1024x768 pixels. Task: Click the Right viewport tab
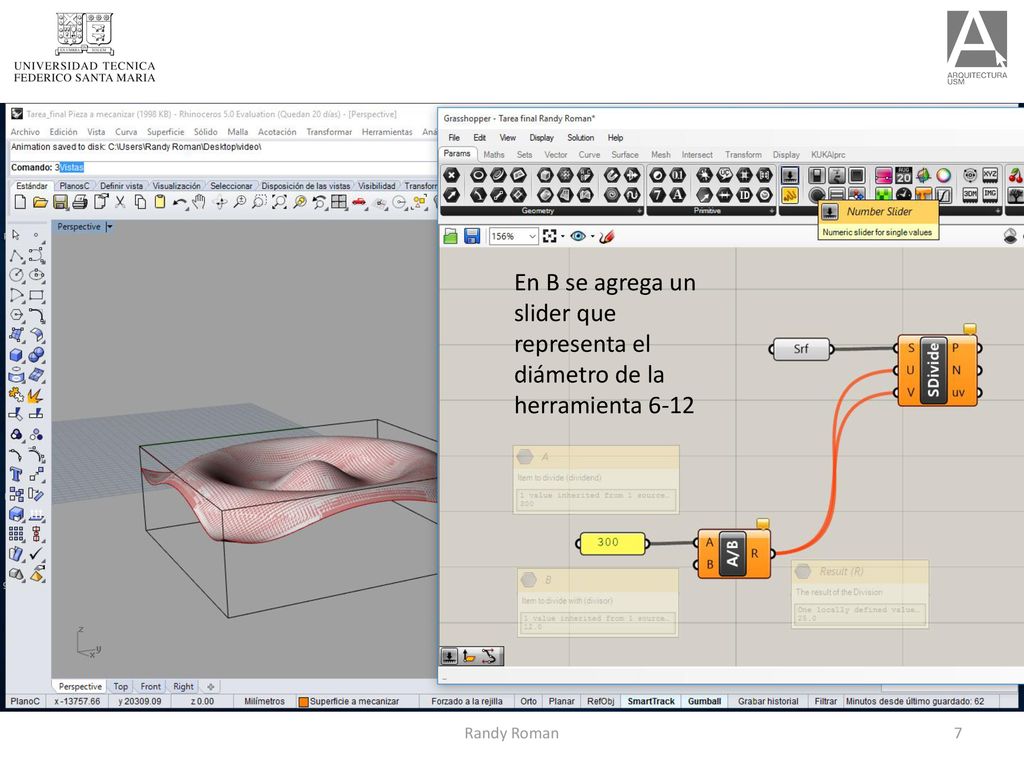tap(183, 686)
